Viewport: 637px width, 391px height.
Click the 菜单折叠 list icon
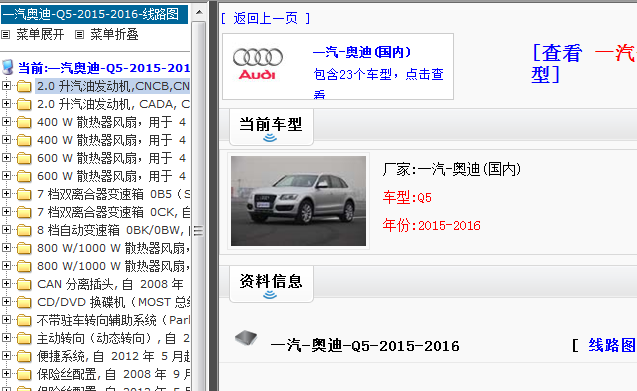click(79, 35)
